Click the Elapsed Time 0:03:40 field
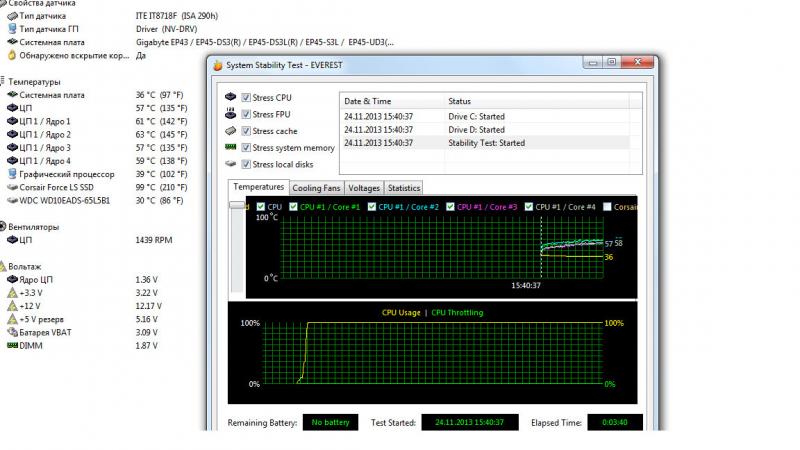 615,422
